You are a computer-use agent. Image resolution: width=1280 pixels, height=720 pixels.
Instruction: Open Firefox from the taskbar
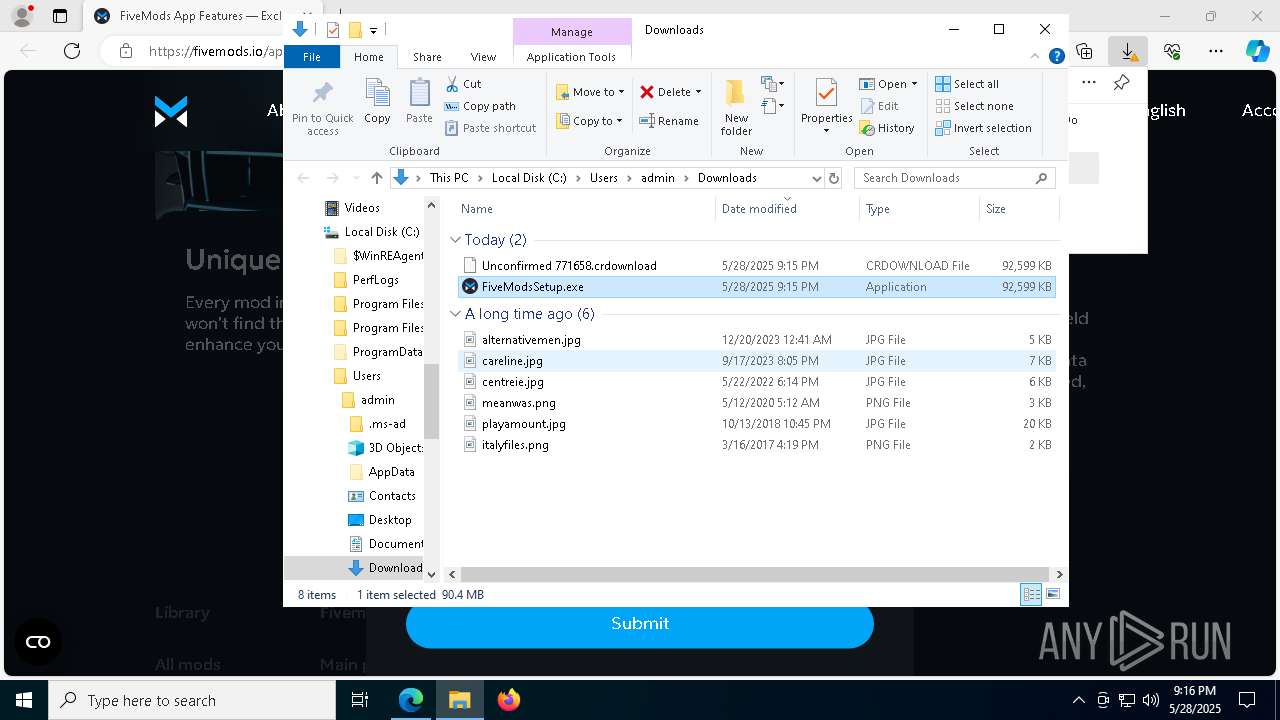pyautogui.click(x=509, y=700)
